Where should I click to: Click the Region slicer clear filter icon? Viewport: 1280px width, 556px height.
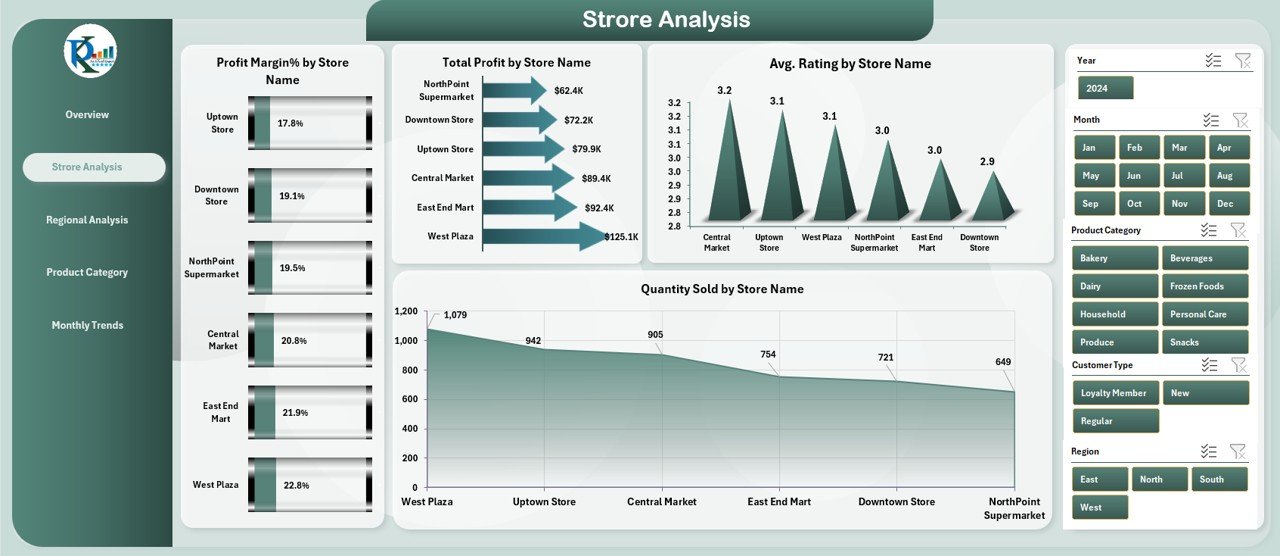point(1237,451)
